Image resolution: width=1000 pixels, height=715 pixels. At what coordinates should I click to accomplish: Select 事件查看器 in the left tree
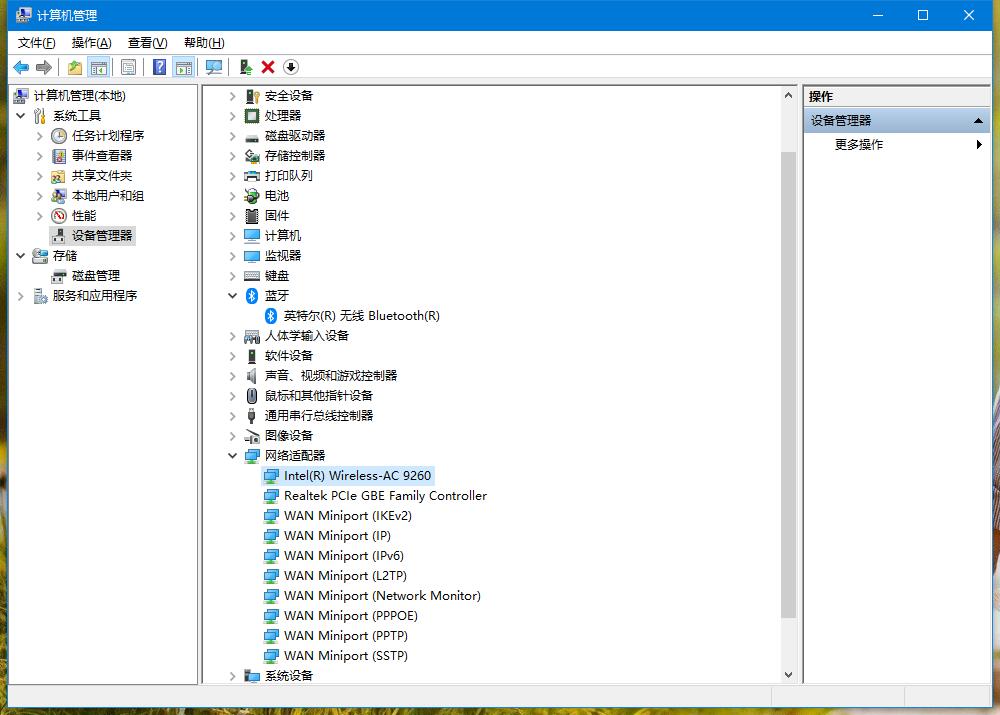coord(102,156)
